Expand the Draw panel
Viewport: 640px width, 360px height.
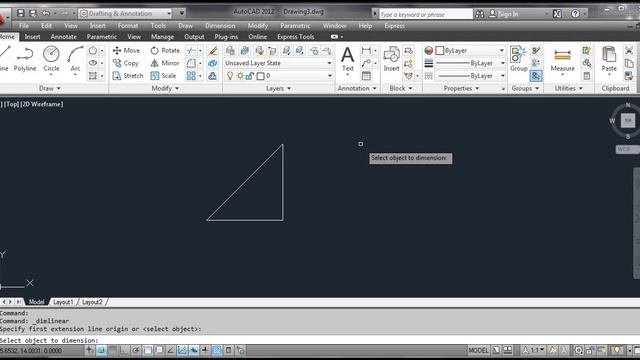pos(50,88)
